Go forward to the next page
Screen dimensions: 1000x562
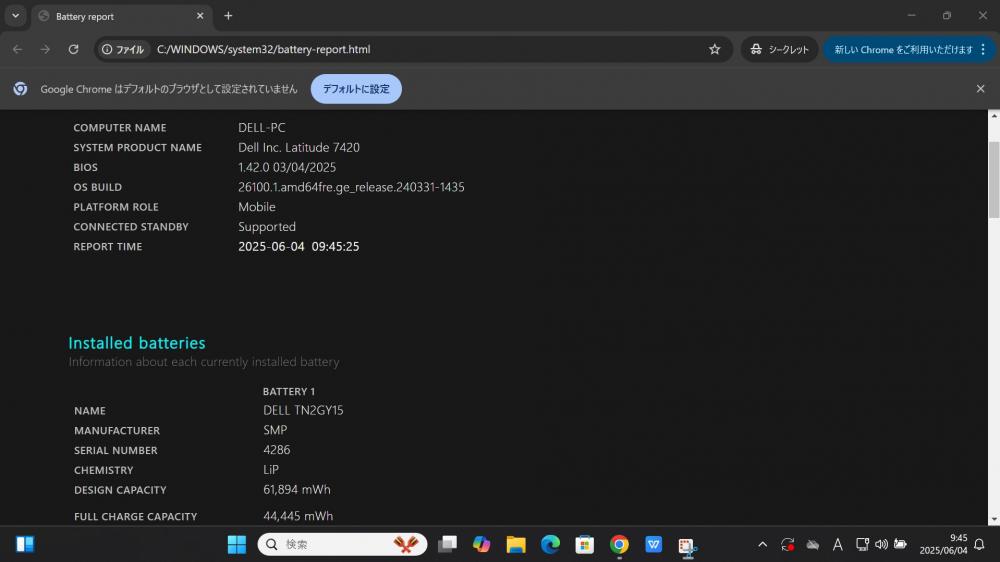tap(45, 49)
